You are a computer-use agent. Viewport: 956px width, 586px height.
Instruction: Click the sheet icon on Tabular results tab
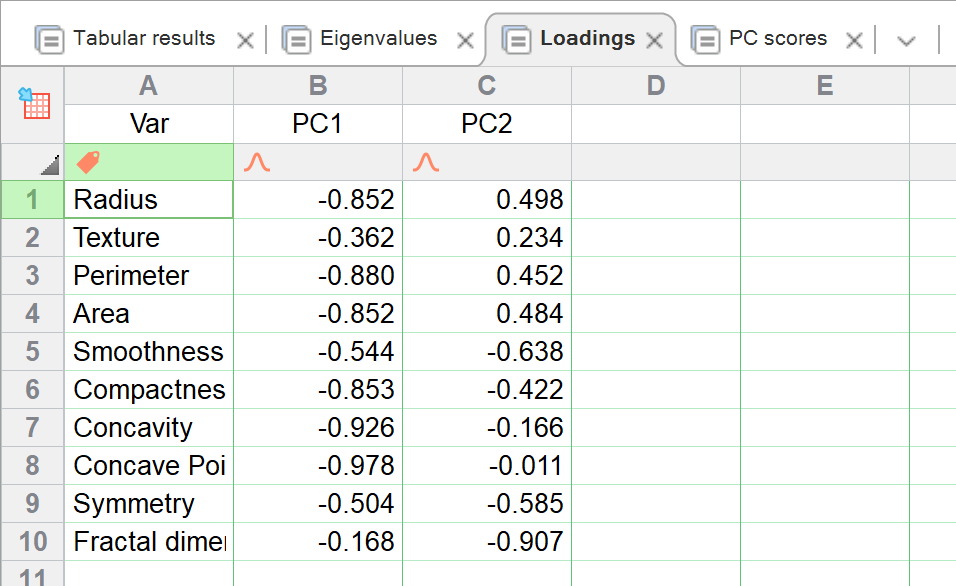pos(49,40)
